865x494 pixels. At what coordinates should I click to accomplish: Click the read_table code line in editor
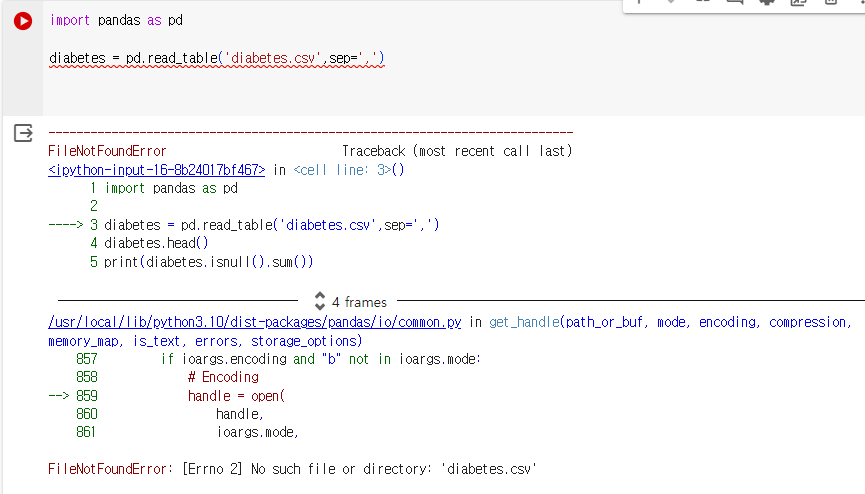click(217, 58)
